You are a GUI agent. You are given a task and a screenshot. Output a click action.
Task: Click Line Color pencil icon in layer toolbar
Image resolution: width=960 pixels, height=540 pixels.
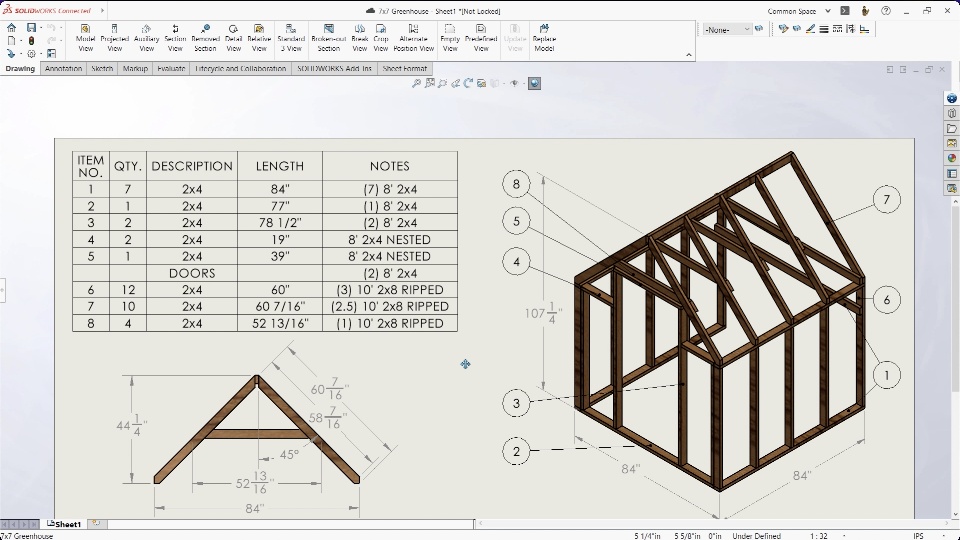(x=811, y=29)
